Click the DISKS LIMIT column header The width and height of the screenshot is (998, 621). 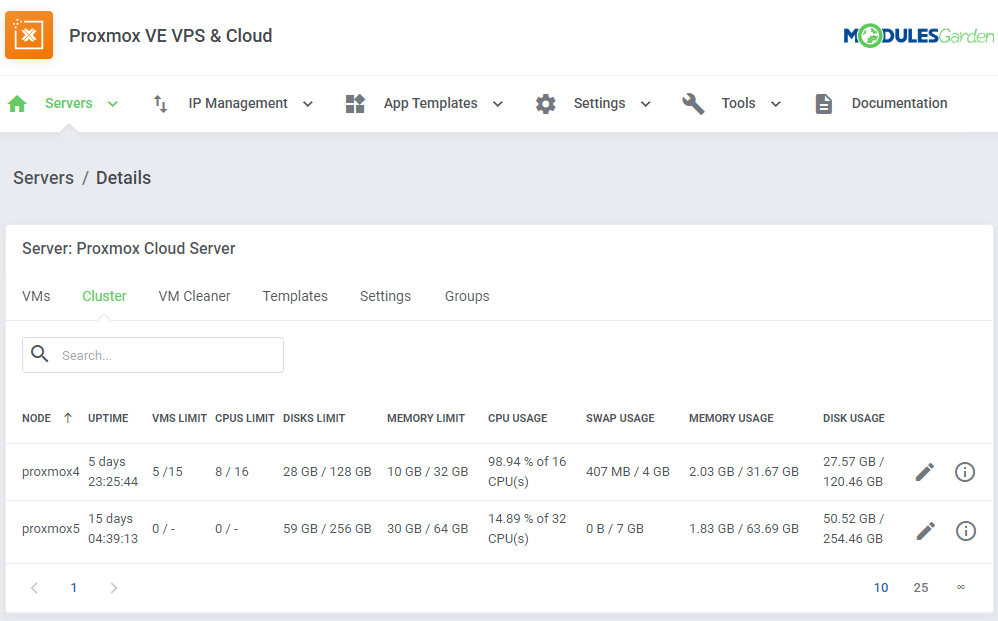pos(314,418)
